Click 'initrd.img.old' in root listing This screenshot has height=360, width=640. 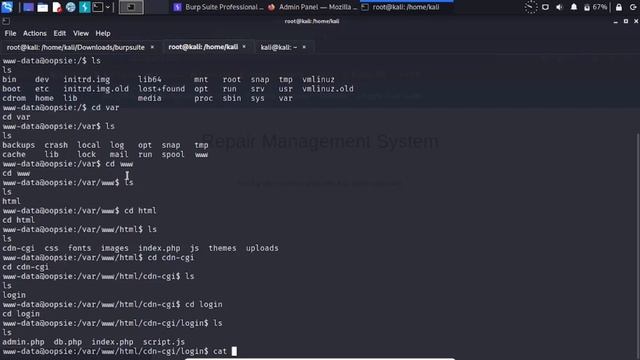pyautogui.click(x=96, y=89)
